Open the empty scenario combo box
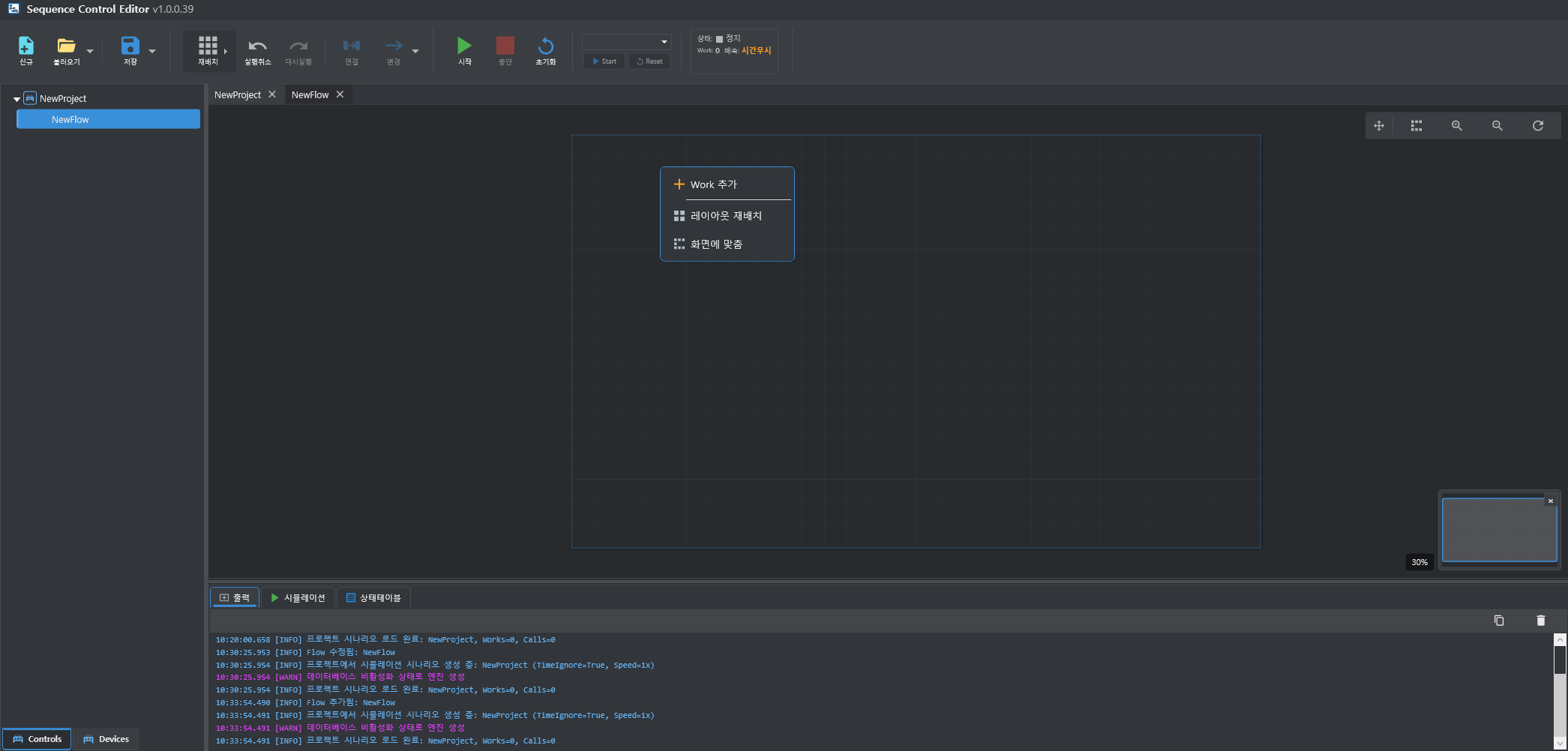The image size is (1568, 751). tap(626, 42)
